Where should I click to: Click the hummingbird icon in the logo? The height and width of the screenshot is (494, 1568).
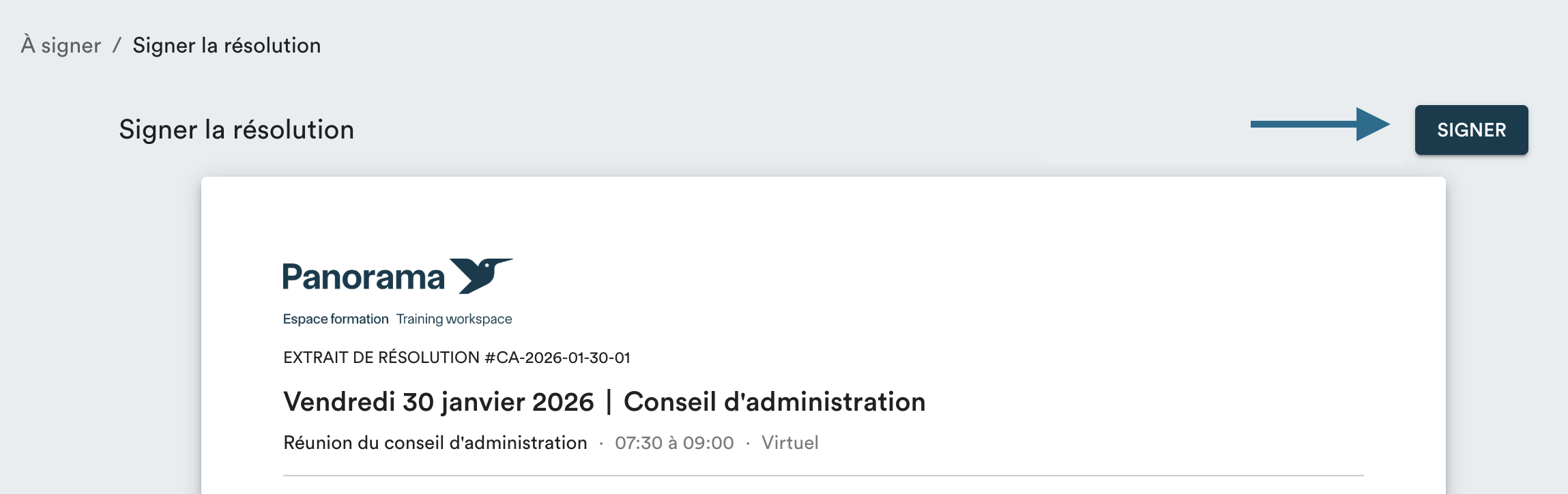pos(482,274)
